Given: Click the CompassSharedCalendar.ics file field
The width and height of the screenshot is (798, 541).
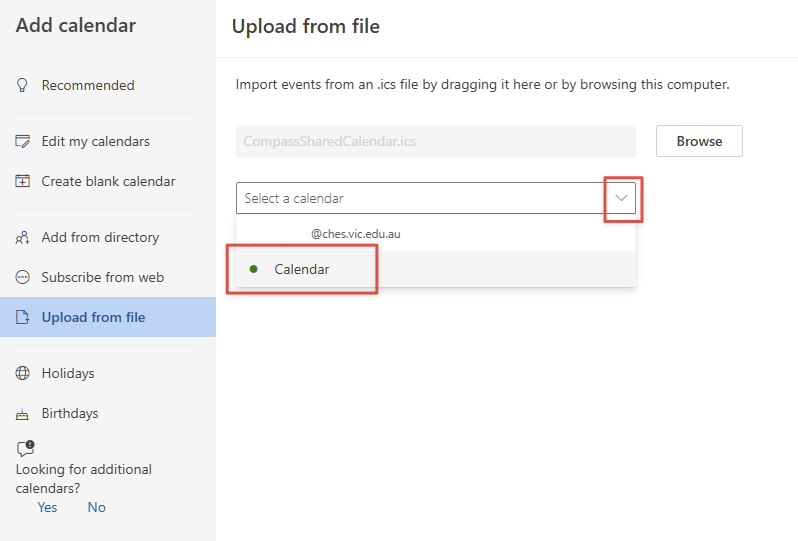Looking at the screenshot, I should 435,142.
